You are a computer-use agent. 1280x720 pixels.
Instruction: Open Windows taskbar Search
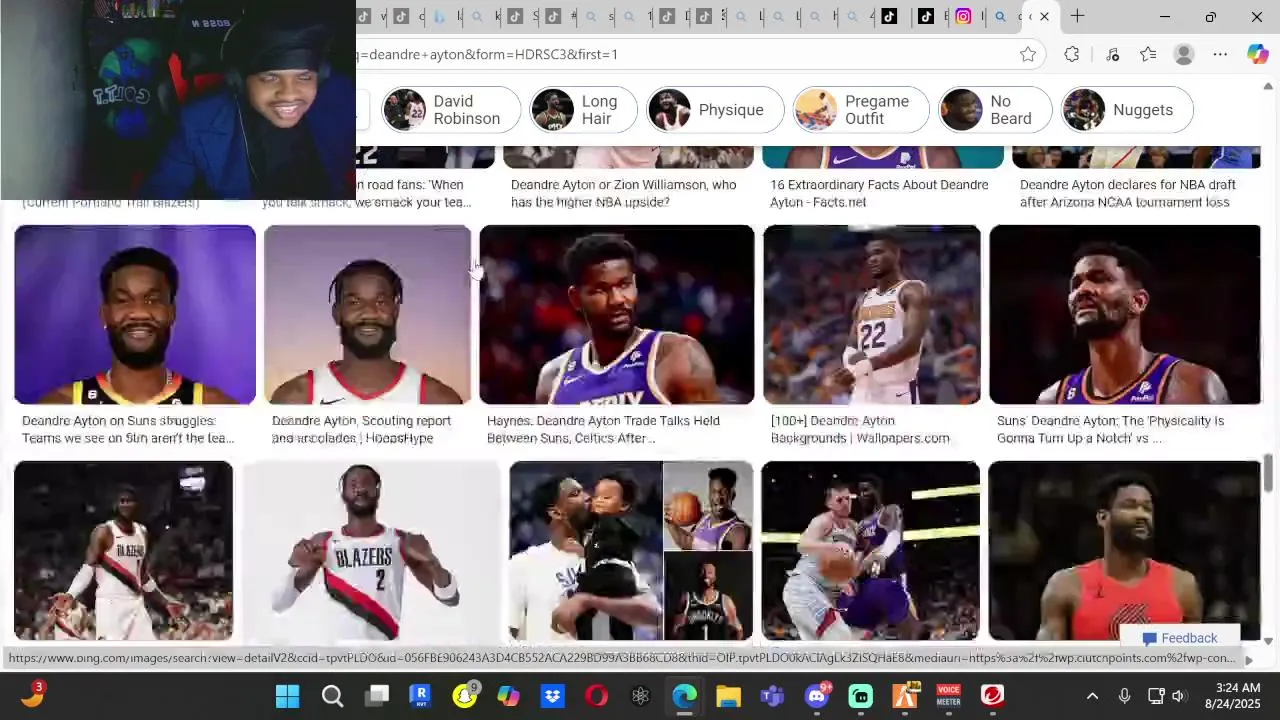[332, 696]
